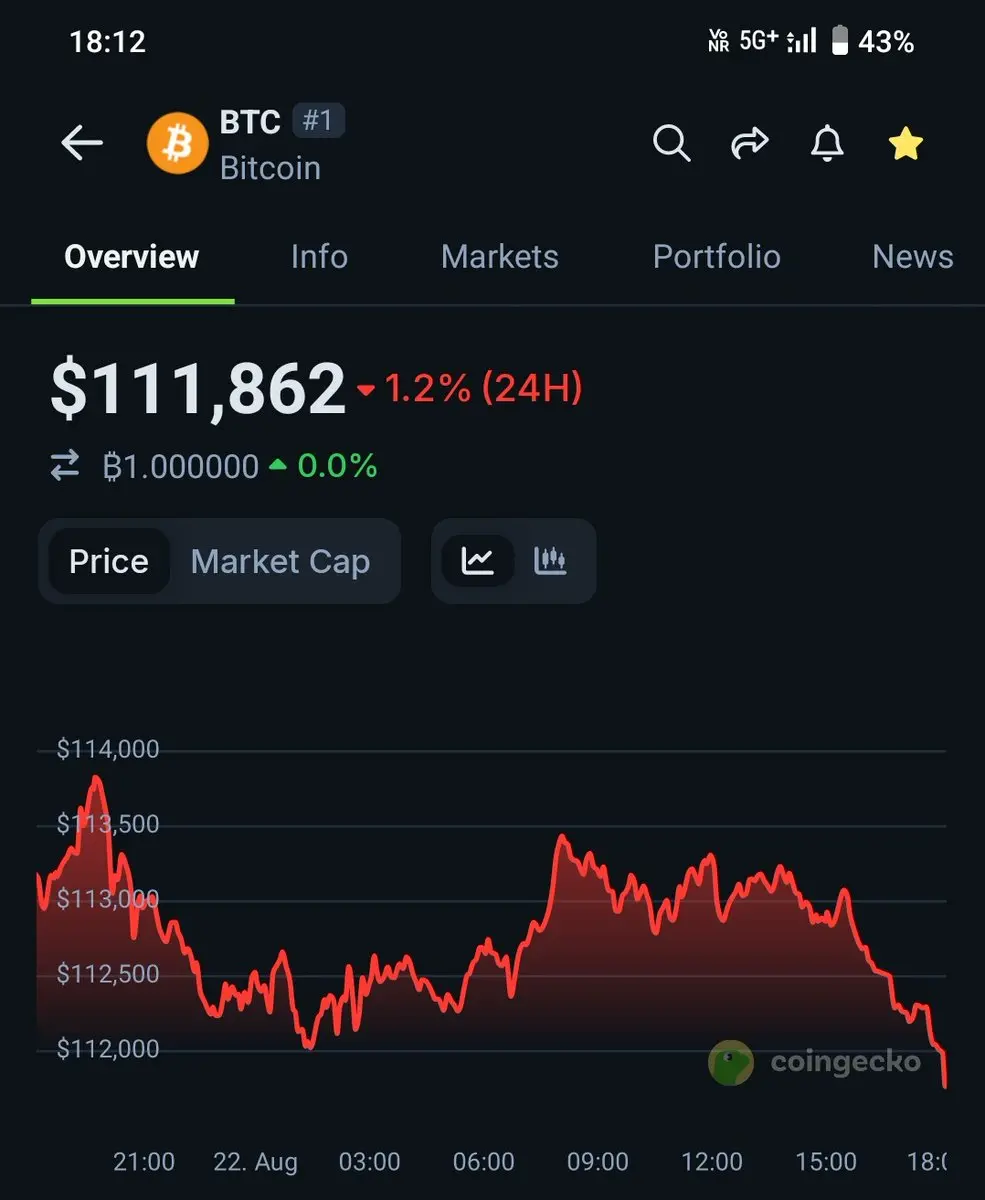985x1200 pixels.
Task: Tap the currency swap arrows icon
Action: [65, 466]
